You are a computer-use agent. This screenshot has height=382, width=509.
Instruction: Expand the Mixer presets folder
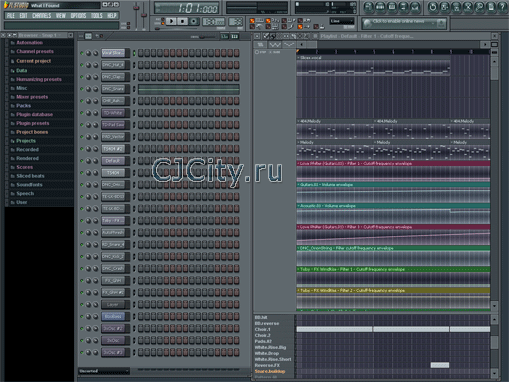[x=32, y=97]
